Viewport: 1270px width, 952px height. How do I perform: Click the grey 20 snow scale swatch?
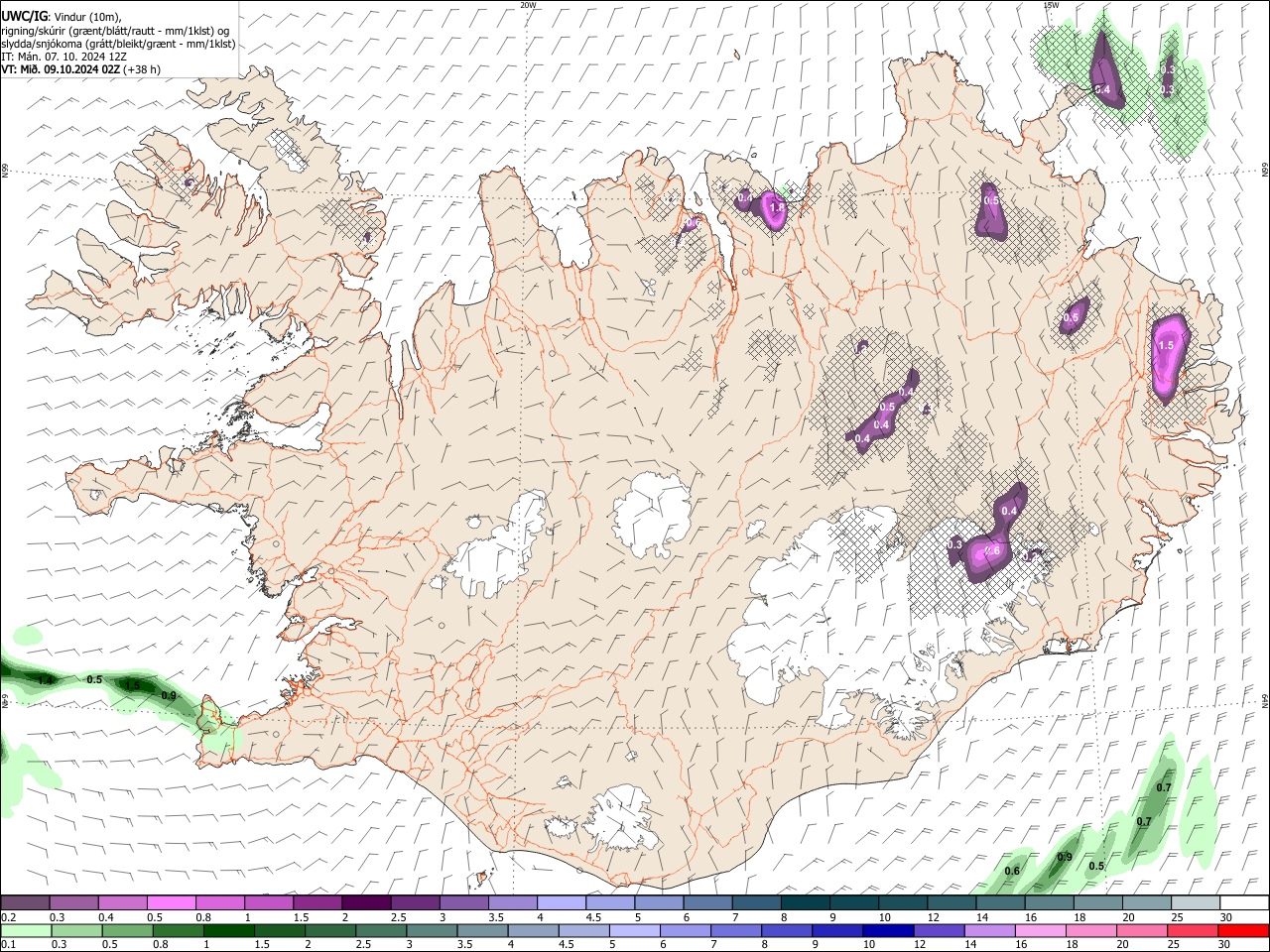click(1145, 902)
